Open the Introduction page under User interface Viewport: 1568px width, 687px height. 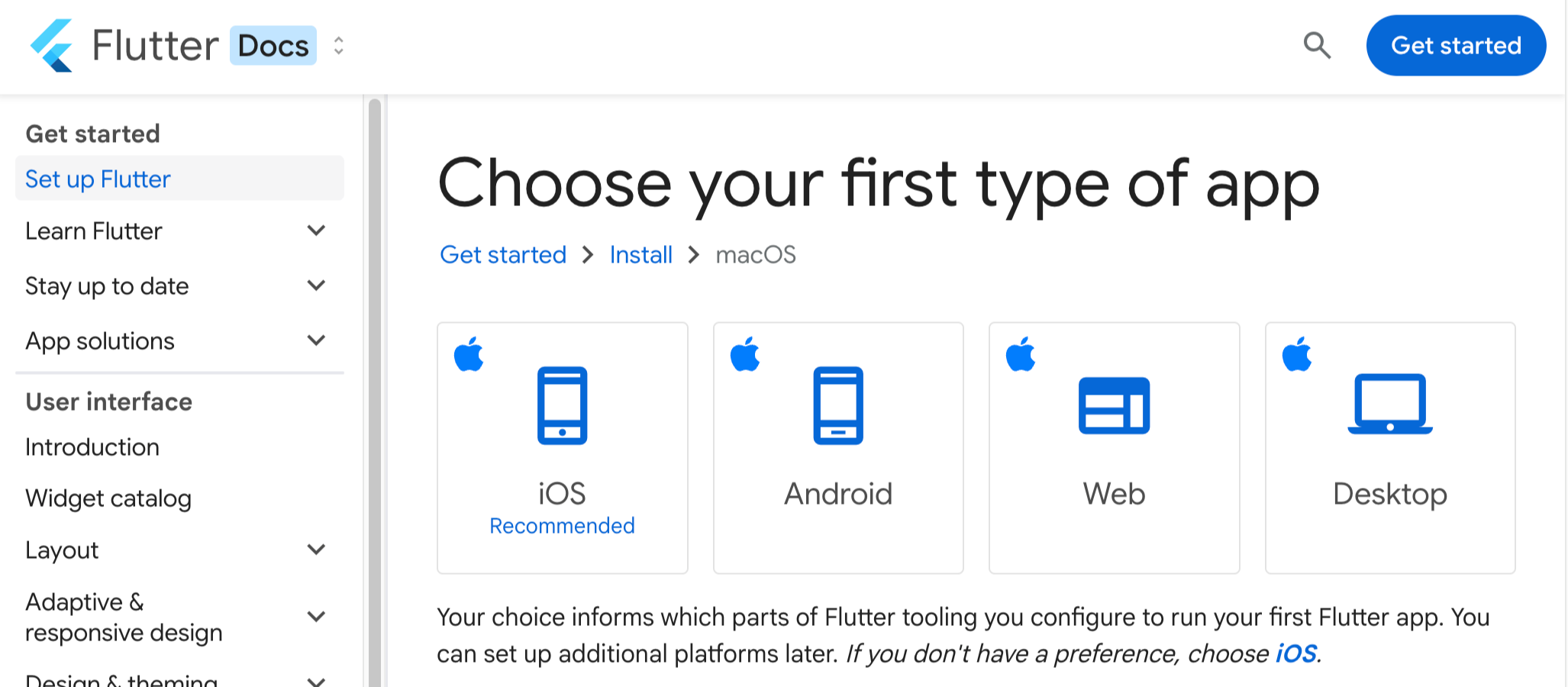92,447
